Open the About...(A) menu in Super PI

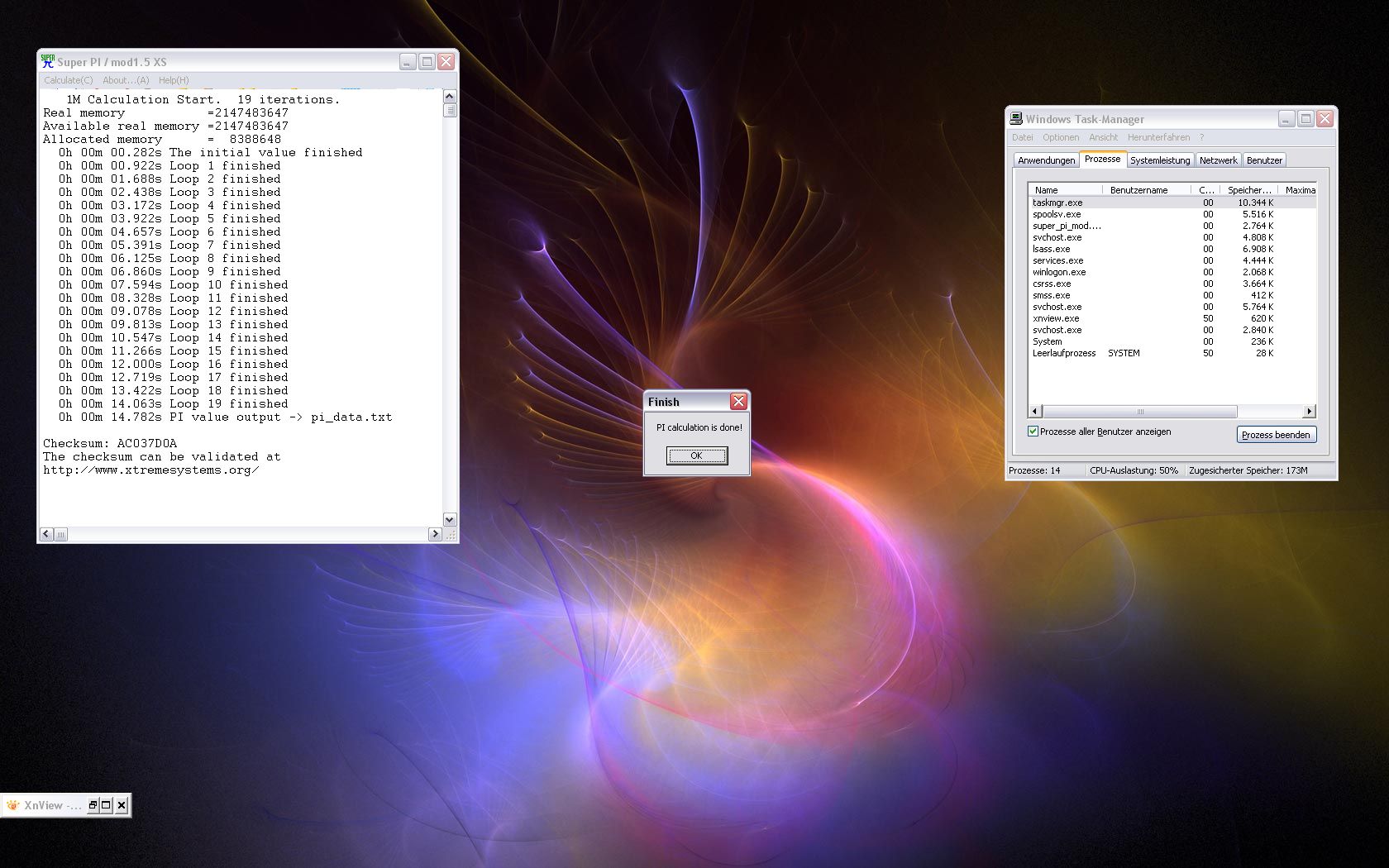pyautogui.click(x=126, y=80)
